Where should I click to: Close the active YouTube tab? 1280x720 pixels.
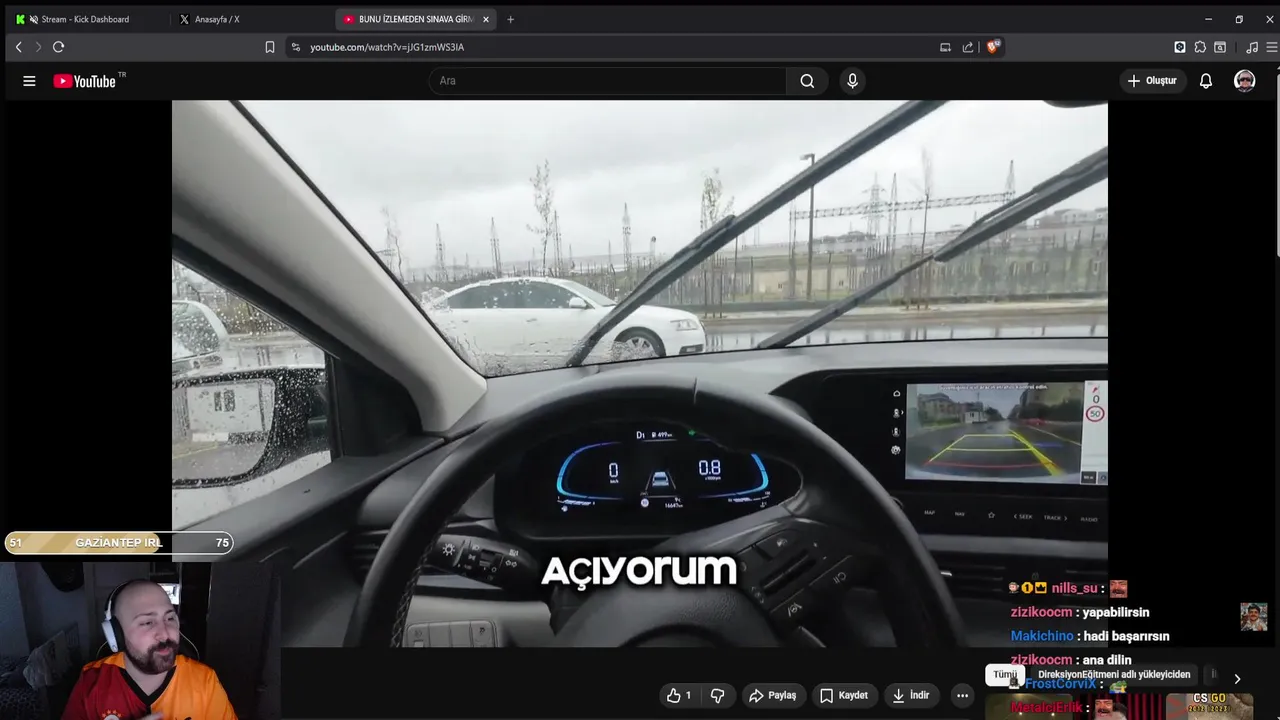point(486,19)
